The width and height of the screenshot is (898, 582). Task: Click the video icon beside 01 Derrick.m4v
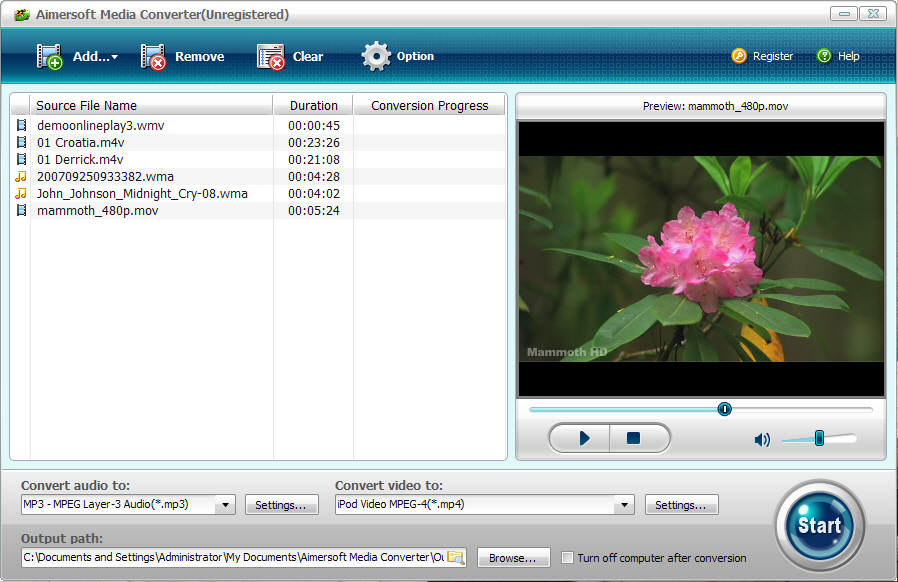coord(21,159)
